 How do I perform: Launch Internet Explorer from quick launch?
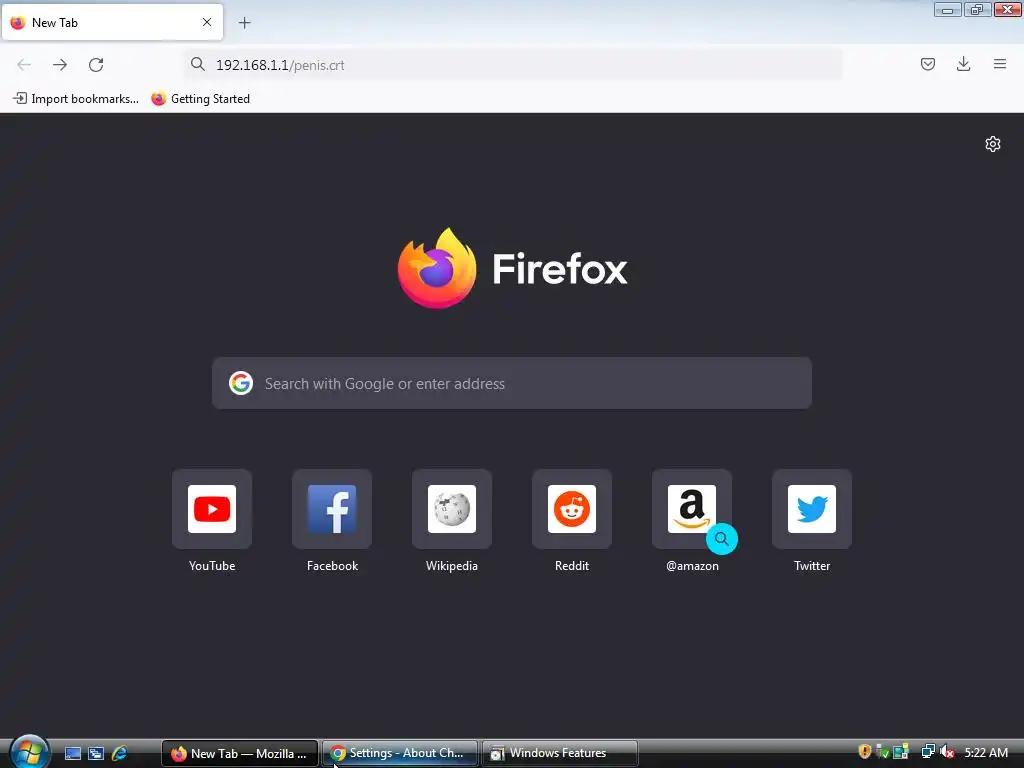coord(120,753)
